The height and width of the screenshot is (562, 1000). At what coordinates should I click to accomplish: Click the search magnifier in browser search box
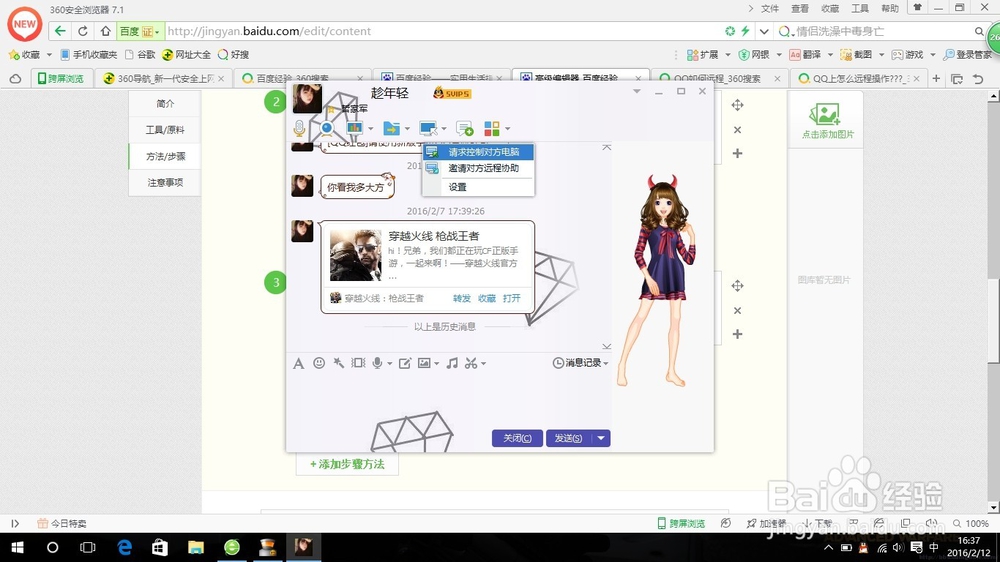click(979, 31)
